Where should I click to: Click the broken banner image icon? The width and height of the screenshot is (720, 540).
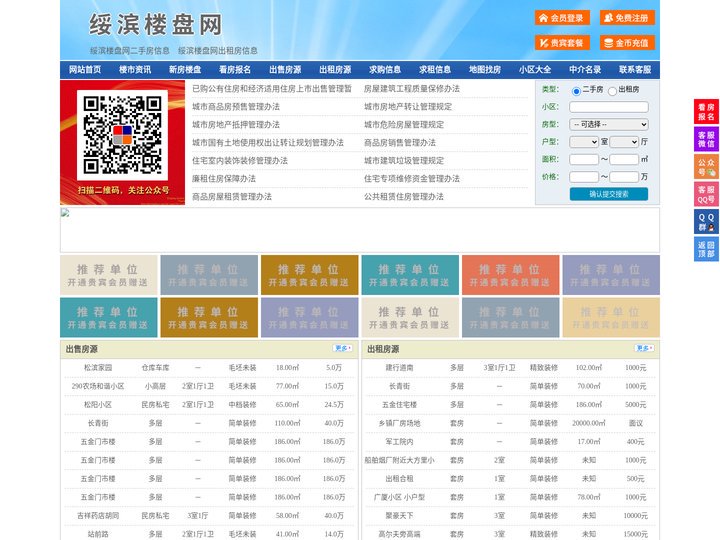tap(65, 213)
